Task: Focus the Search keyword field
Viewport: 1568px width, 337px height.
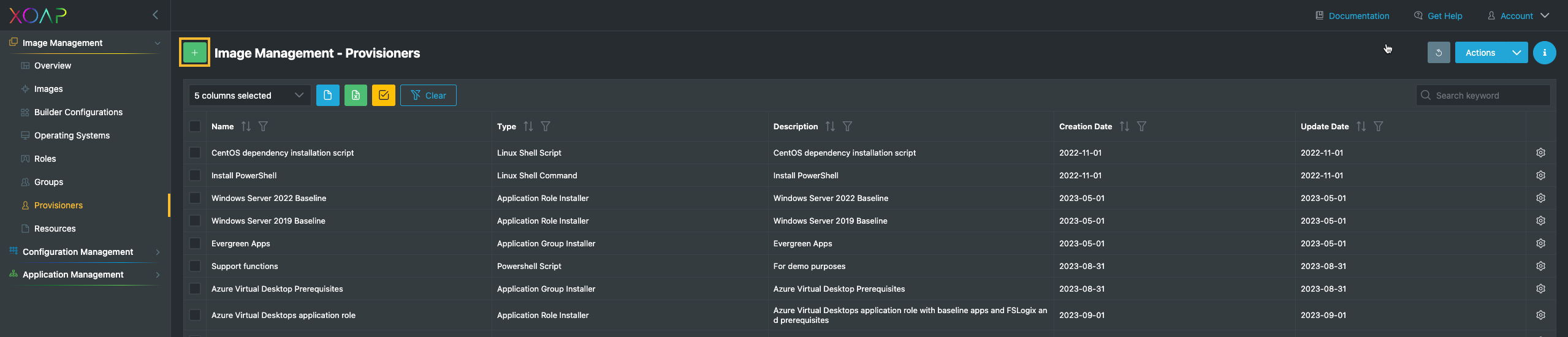Action: point(1483,96)
